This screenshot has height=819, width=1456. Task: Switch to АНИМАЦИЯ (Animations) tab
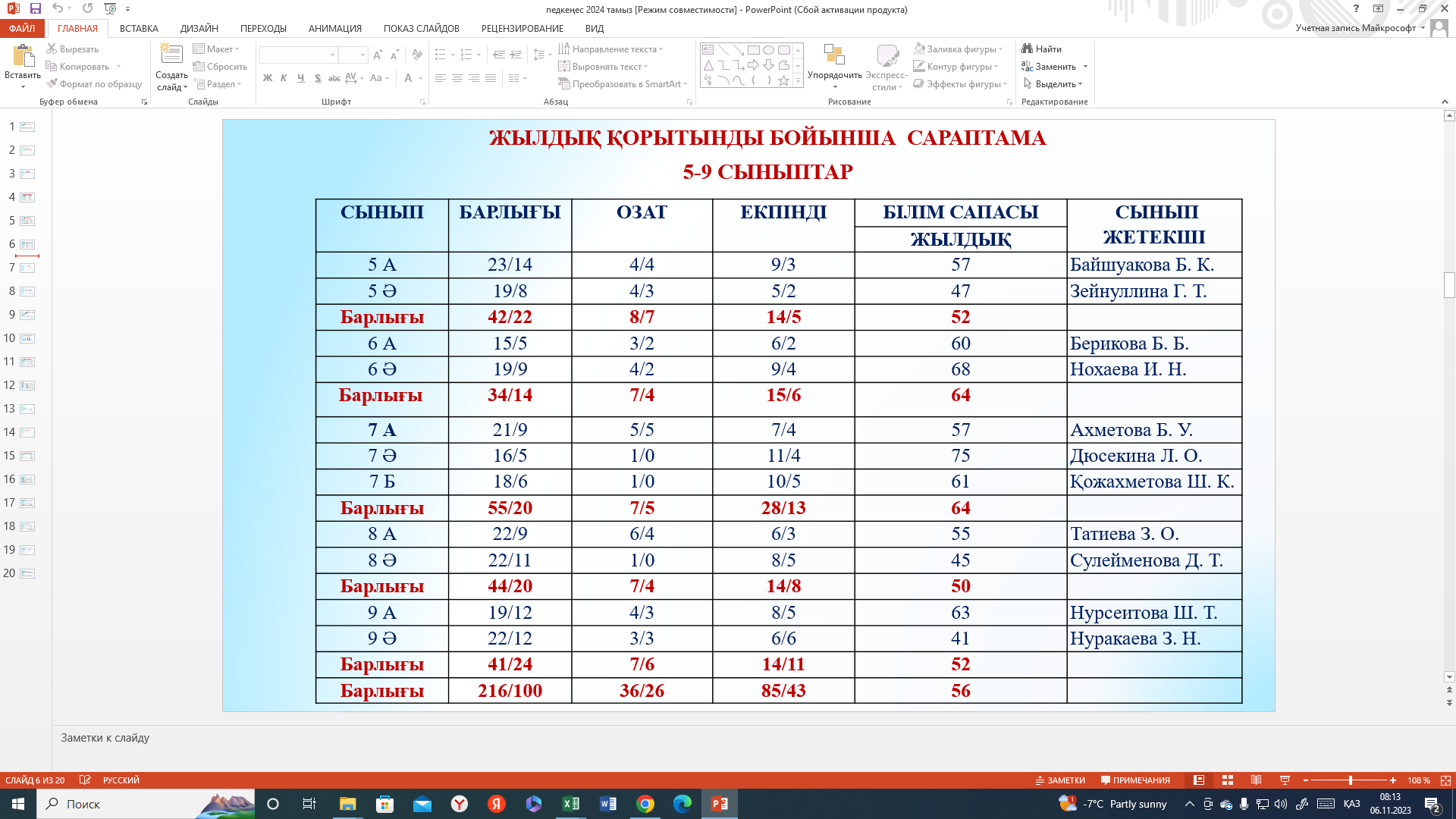pyautogui.click(x=334, y=28)
